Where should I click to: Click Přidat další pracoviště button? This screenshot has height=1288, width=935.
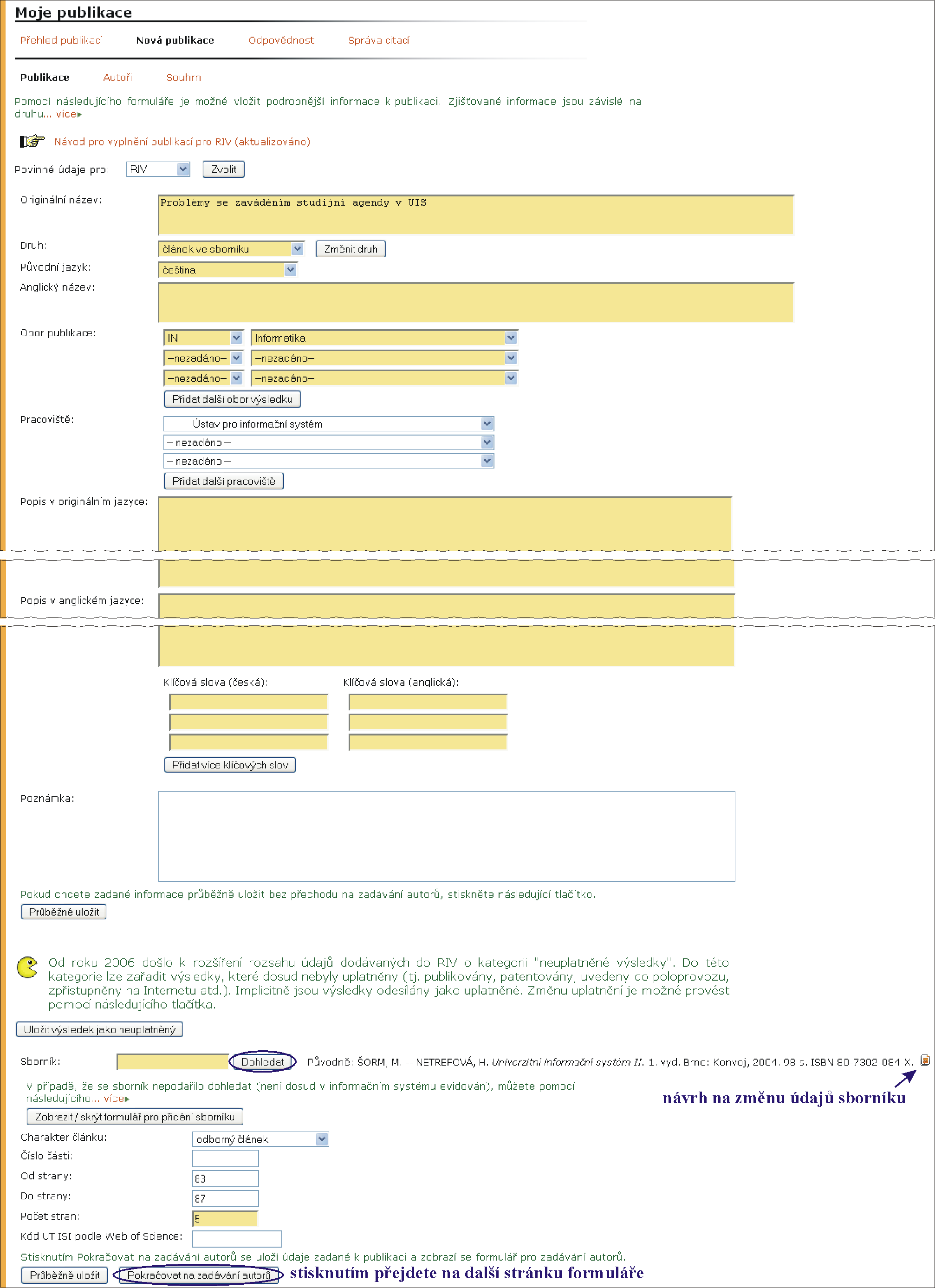point(224,481)
